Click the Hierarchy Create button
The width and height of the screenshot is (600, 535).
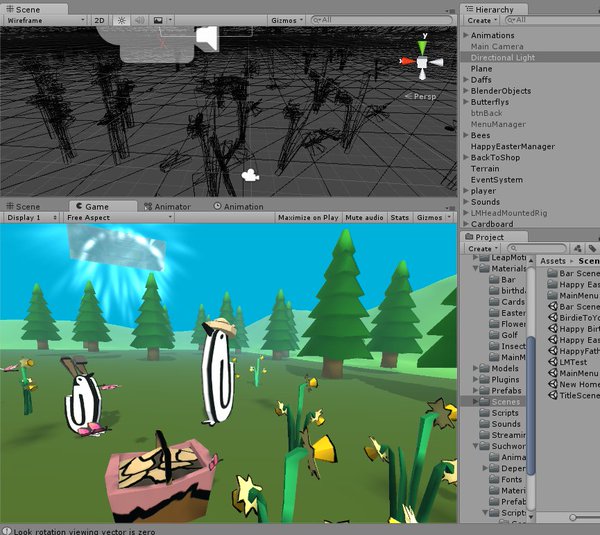(481, 20)
